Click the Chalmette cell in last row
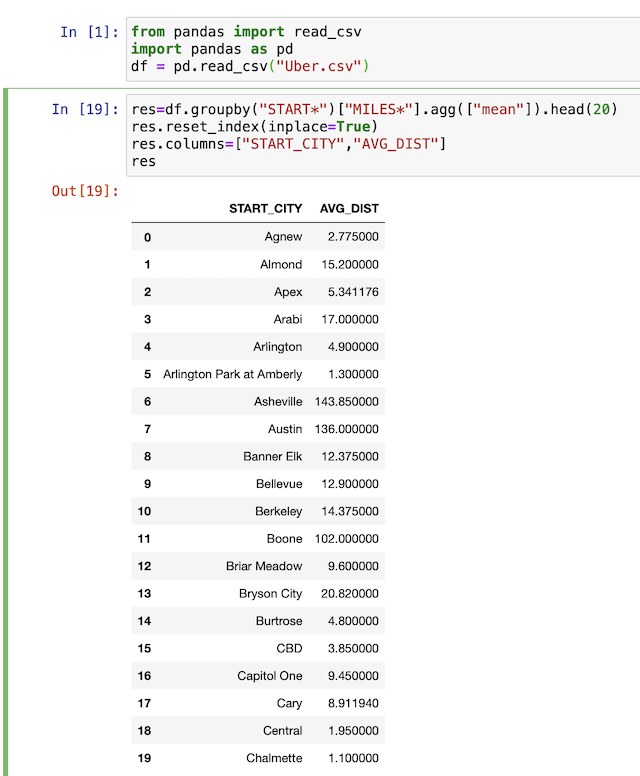This screenshot has height=776, width=640. click(x=274, y=758)
